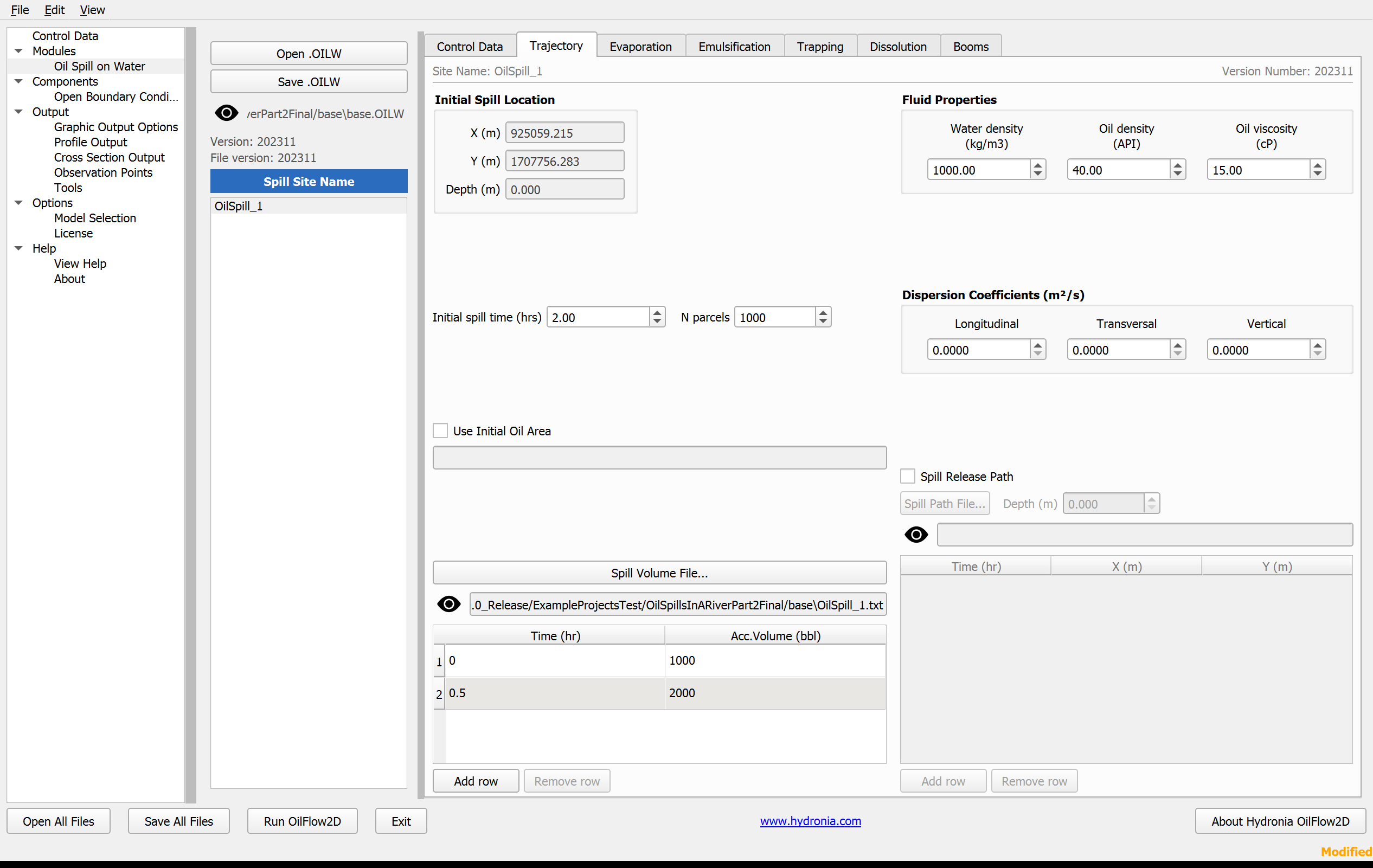This screenshot has height=868, width=1373.
Task: Click the N parcels input field
Action: click(x=775, y=317)
